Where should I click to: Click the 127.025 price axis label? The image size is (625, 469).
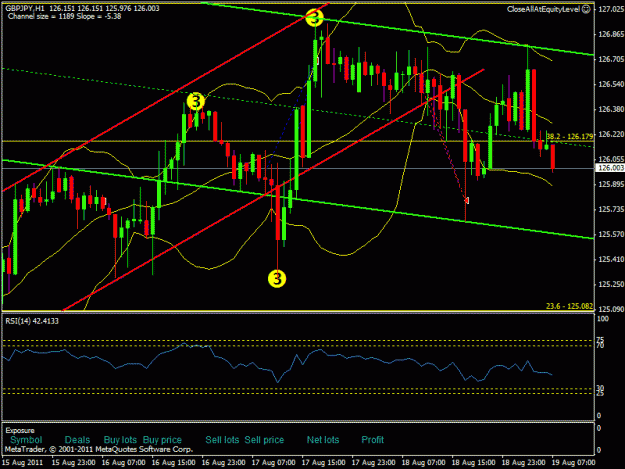(x=610, y=9)
